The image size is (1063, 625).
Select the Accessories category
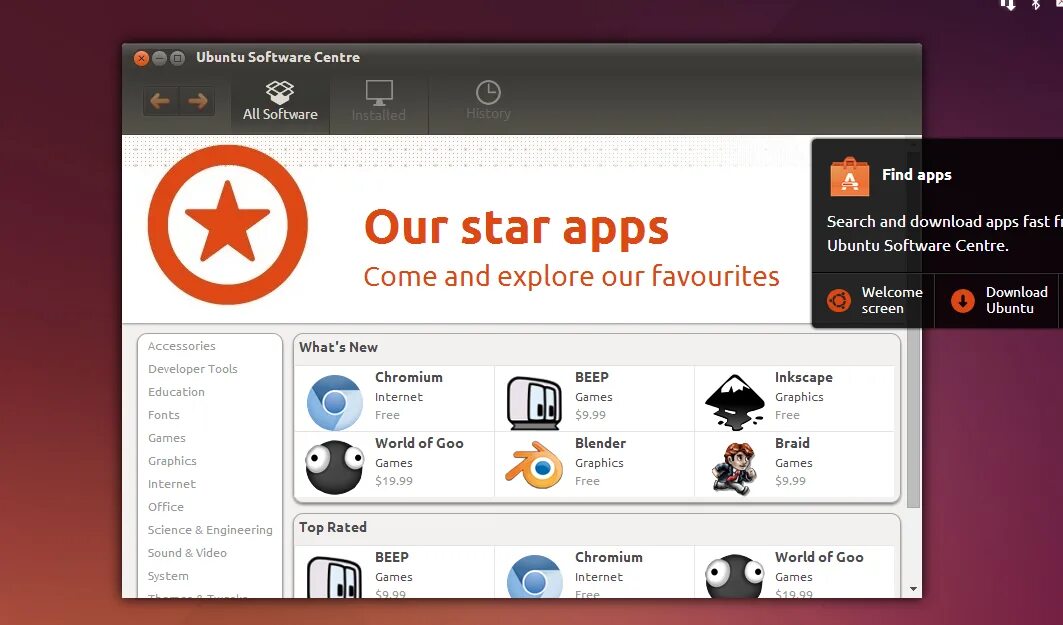coord(182,346)
